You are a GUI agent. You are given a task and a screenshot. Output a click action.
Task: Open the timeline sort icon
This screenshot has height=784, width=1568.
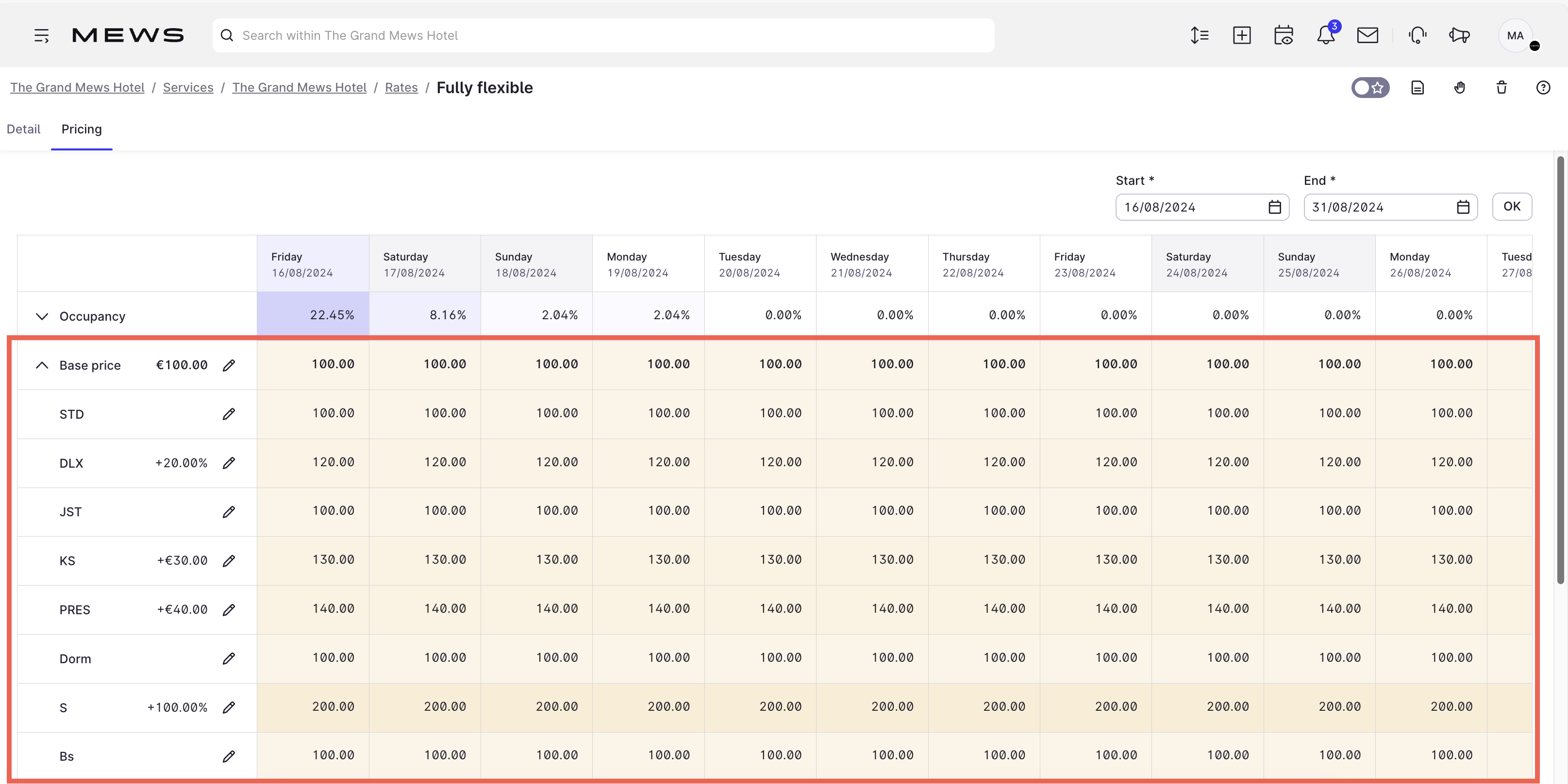pos(1200,35)
